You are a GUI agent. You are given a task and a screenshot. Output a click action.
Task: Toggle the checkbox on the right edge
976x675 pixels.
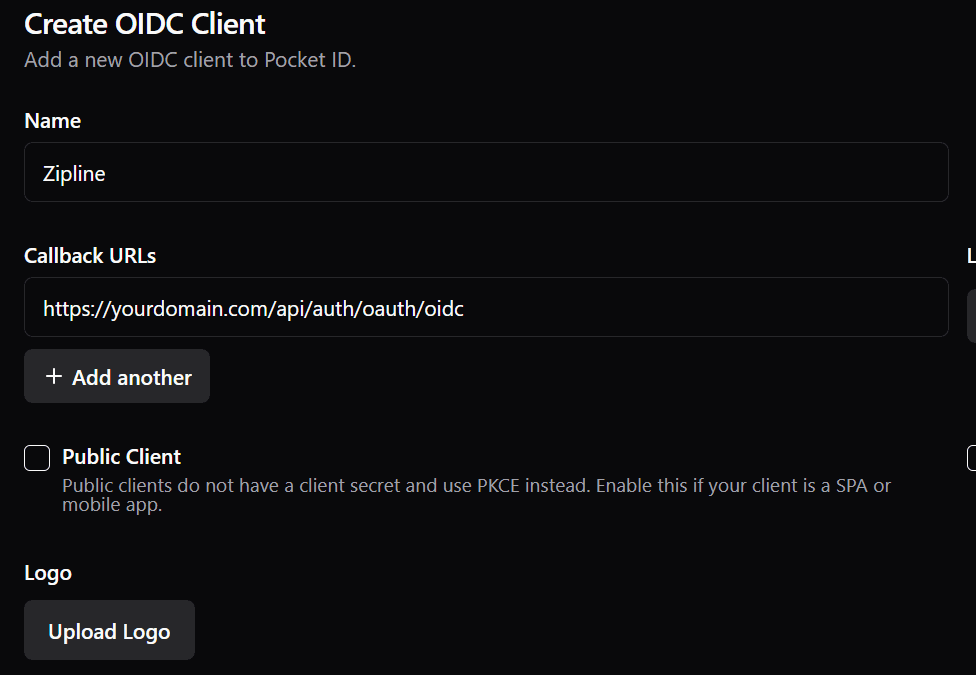pyautogui.click(x=972, y=458)
